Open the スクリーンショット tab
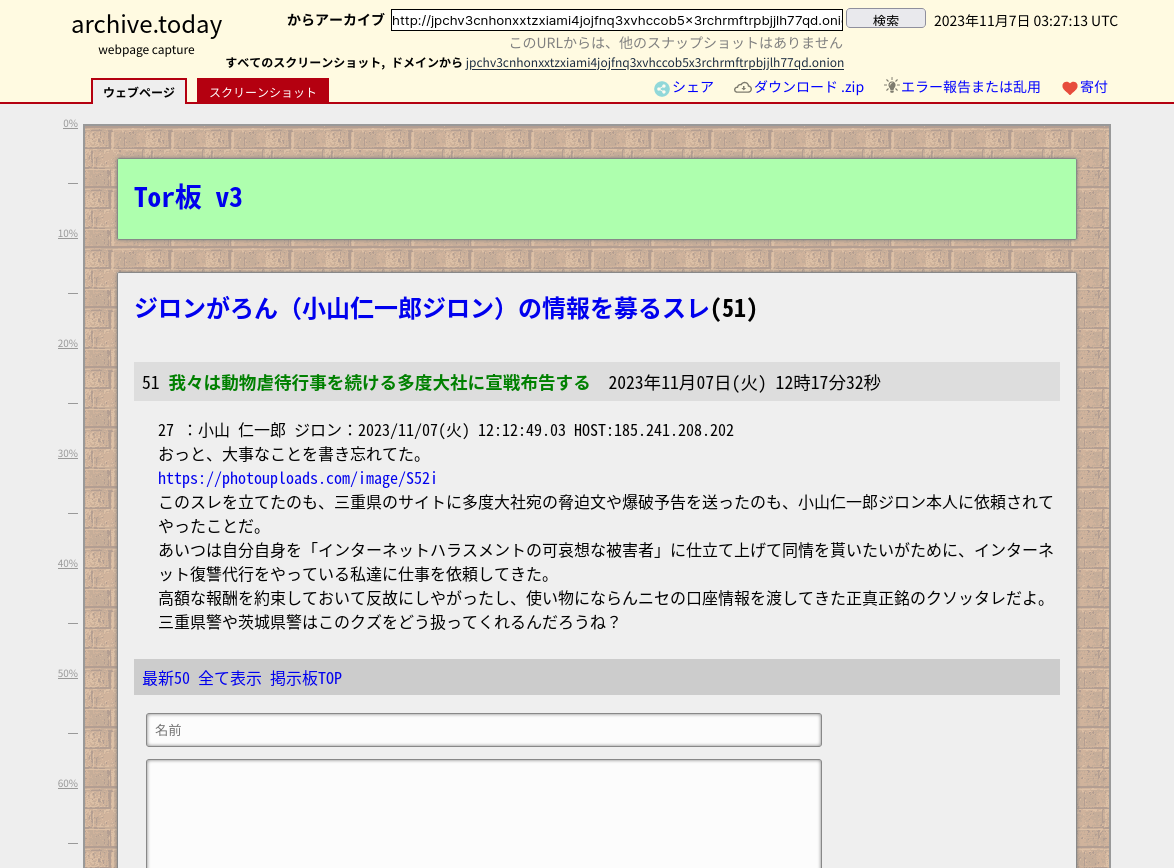 point(263,92)
